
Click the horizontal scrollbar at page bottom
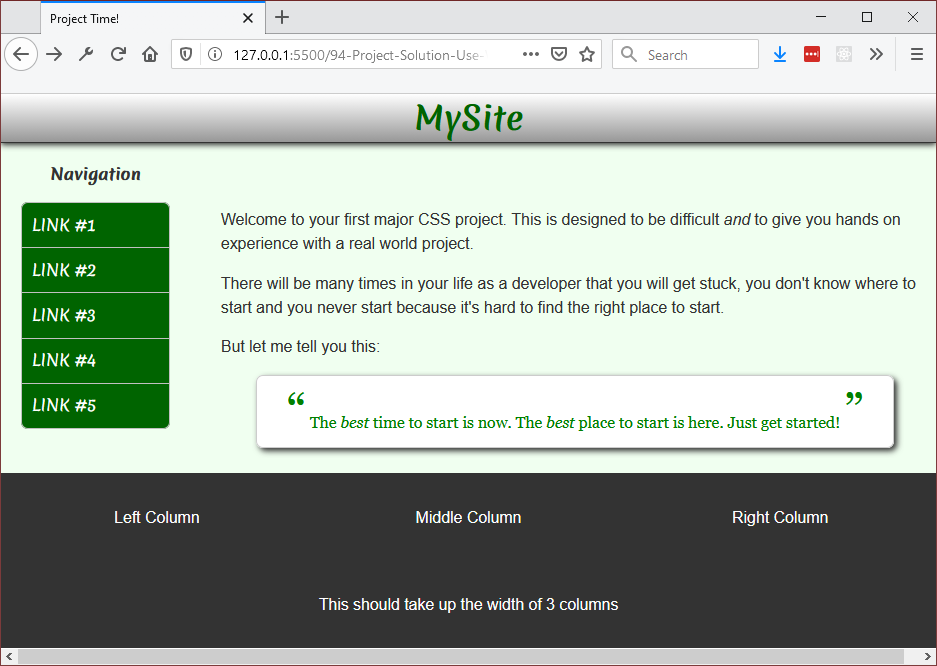(460, 656)
